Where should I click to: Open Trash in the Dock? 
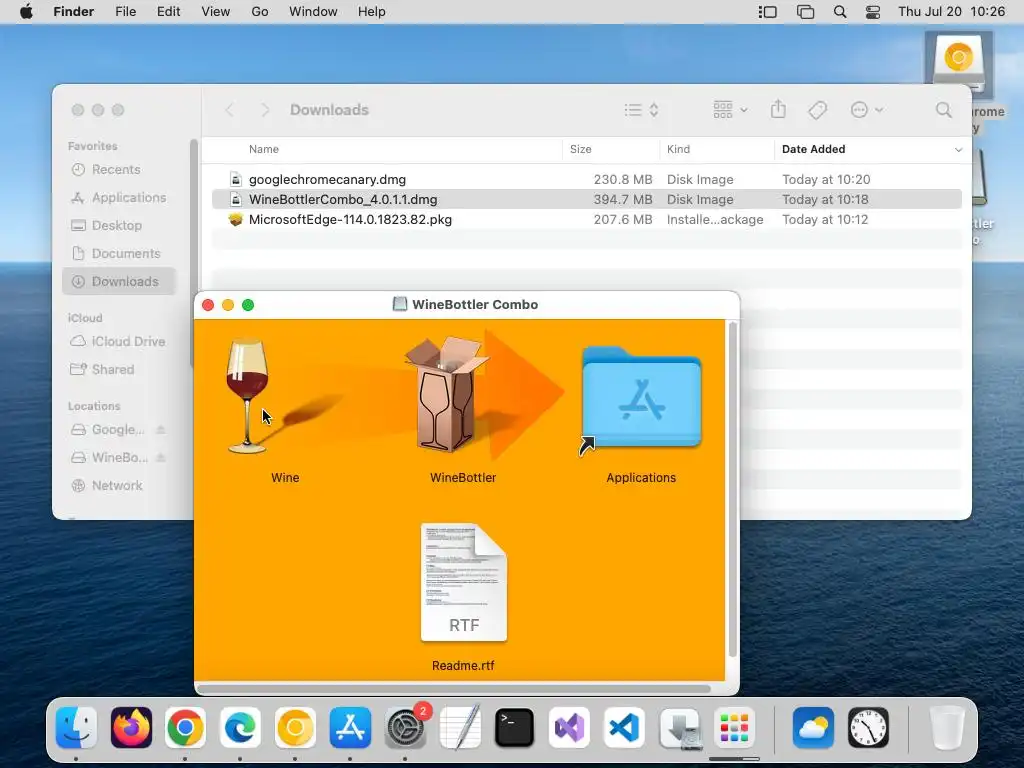click(947, 728)
